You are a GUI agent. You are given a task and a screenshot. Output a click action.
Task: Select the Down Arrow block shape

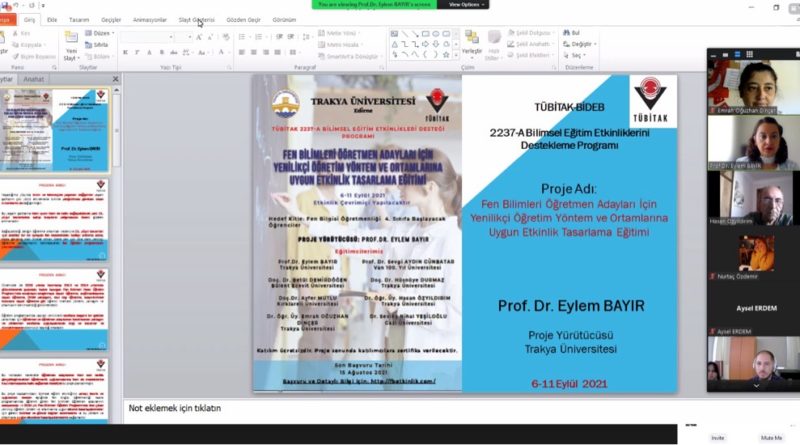pyautogui.click(x=436, y=44)
